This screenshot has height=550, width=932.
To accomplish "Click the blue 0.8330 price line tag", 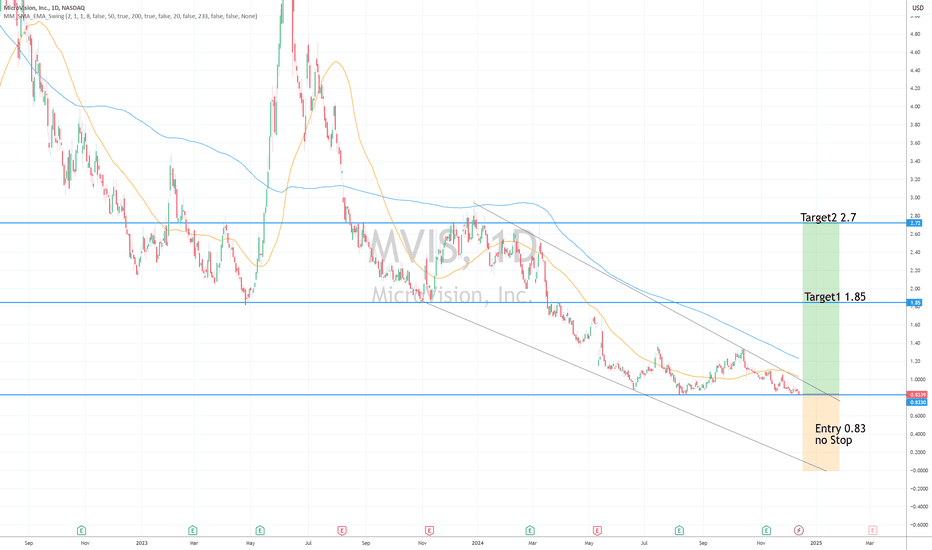I will point(917,403).
